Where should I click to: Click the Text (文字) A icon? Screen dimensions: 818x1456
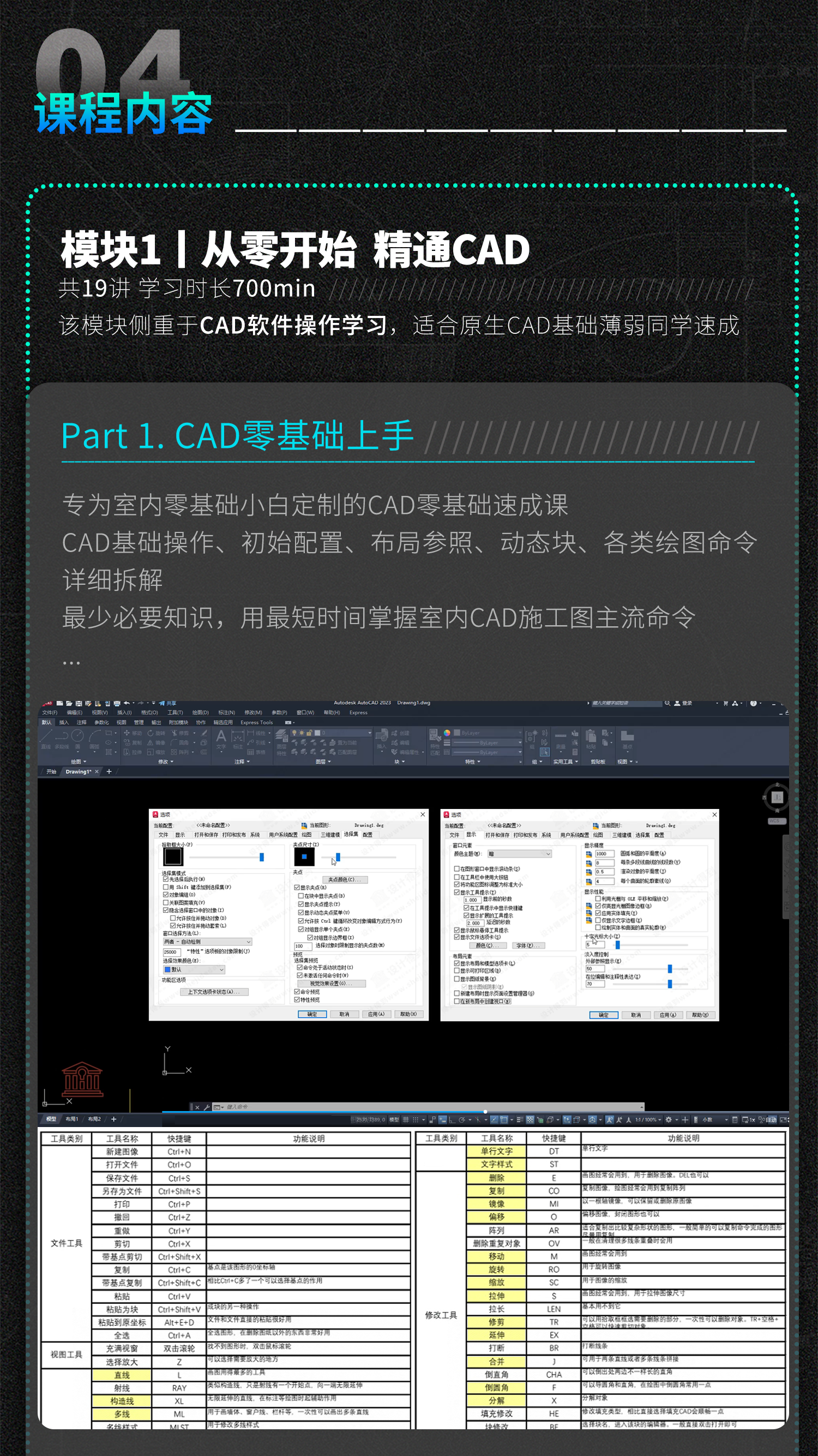[221, 736]
